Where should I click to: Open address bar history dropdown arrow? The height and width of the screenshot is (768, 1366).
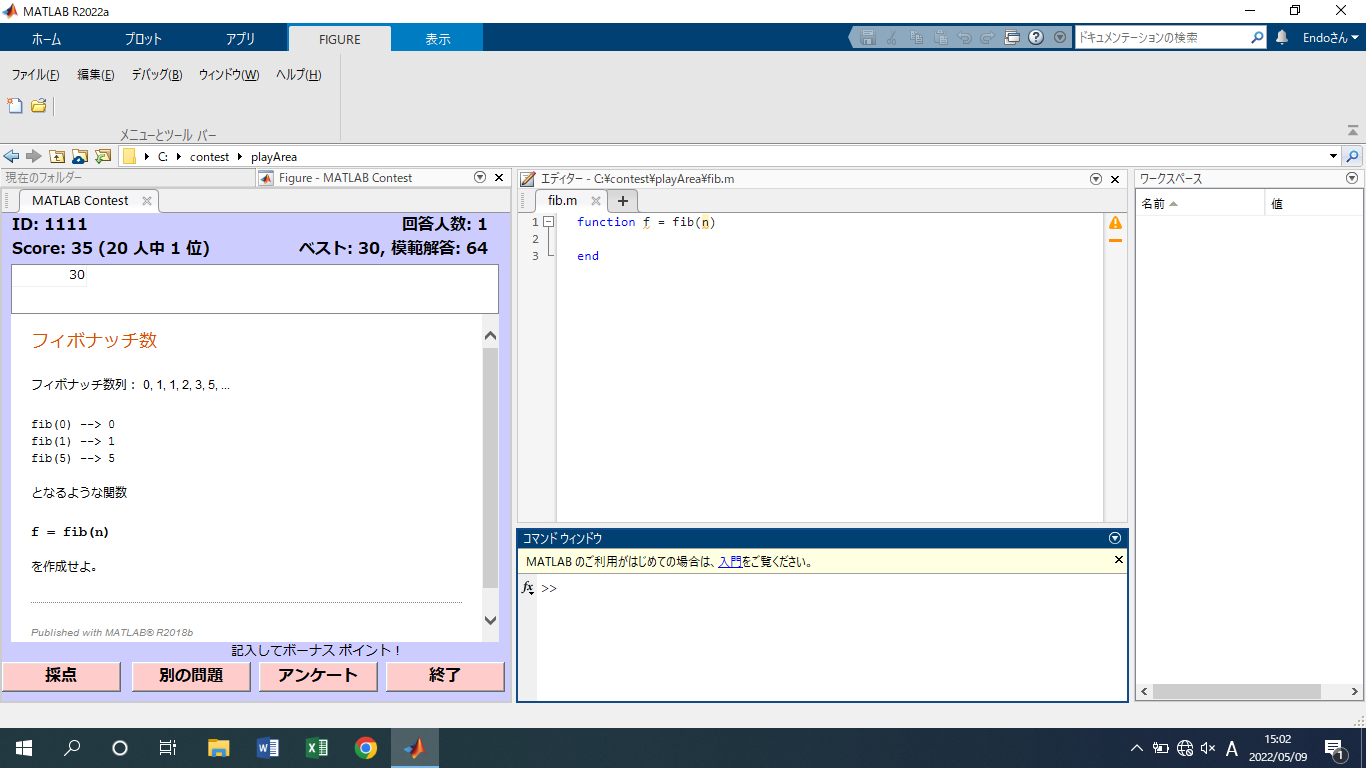1333,157
